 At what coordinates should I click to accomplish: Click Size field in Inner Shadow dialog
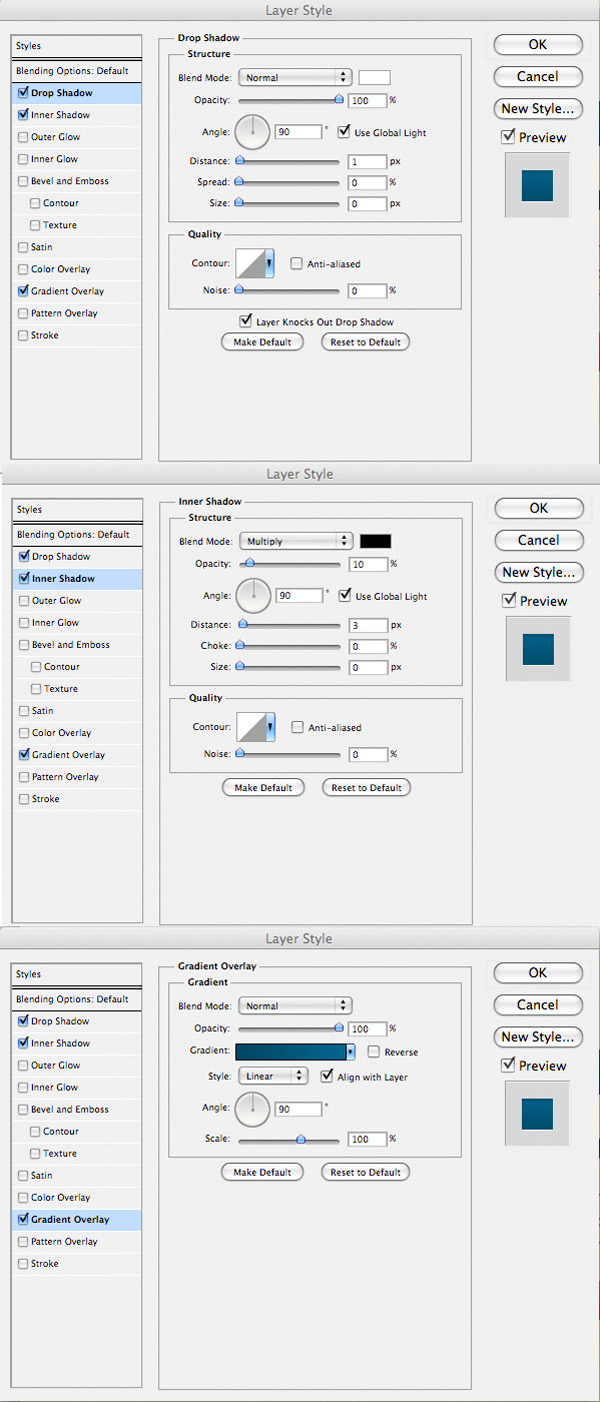pyautogui.click(x=369, y=667)
